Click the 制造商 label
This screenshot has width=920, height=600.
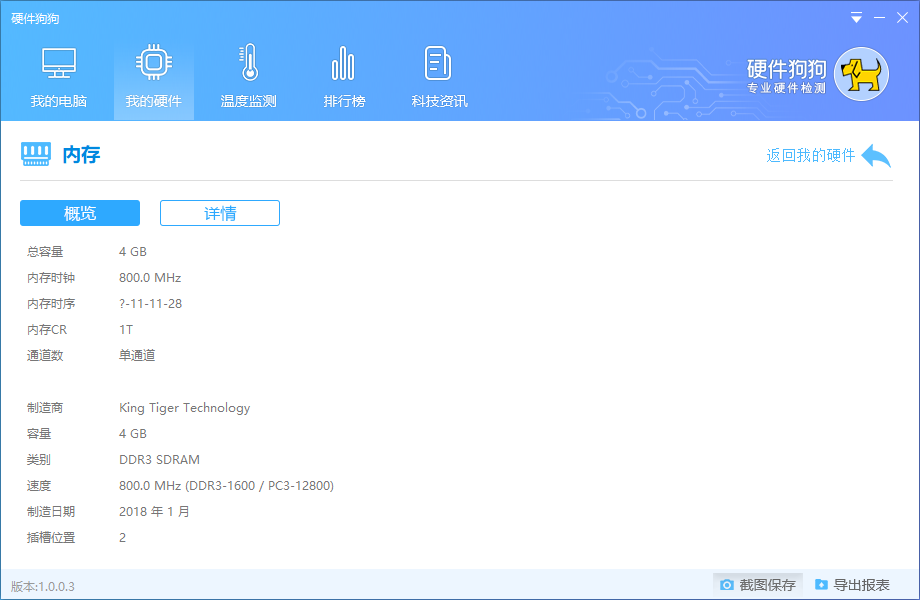click(x=45, y=408)
